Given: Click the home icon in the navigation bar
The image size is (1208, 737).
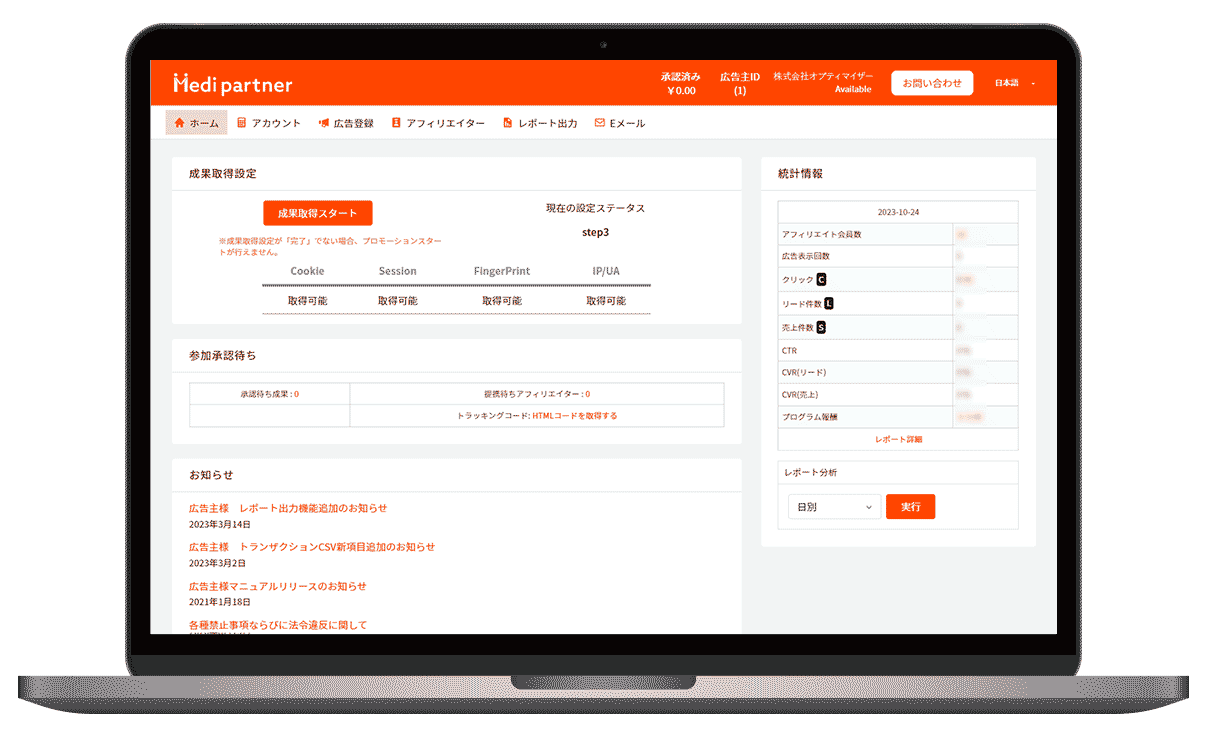Looking at the screenshot, I should (180, 123).
